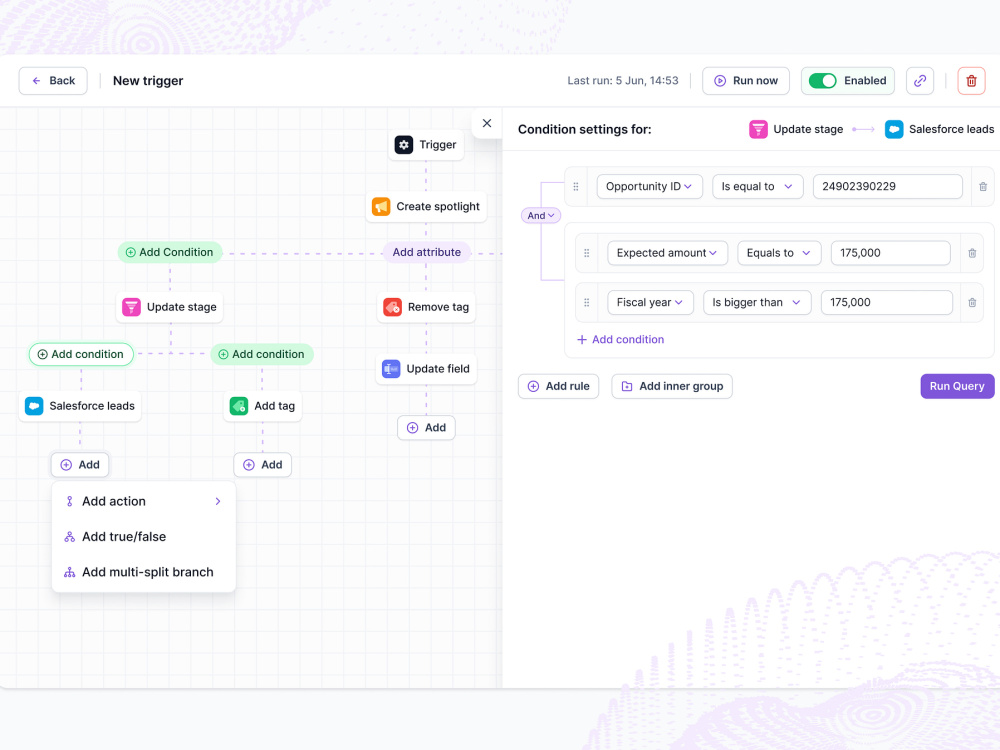Open the Fiscal year field dropdown
This screenshot has height=750, width=1000.
[x=650, y=303]
